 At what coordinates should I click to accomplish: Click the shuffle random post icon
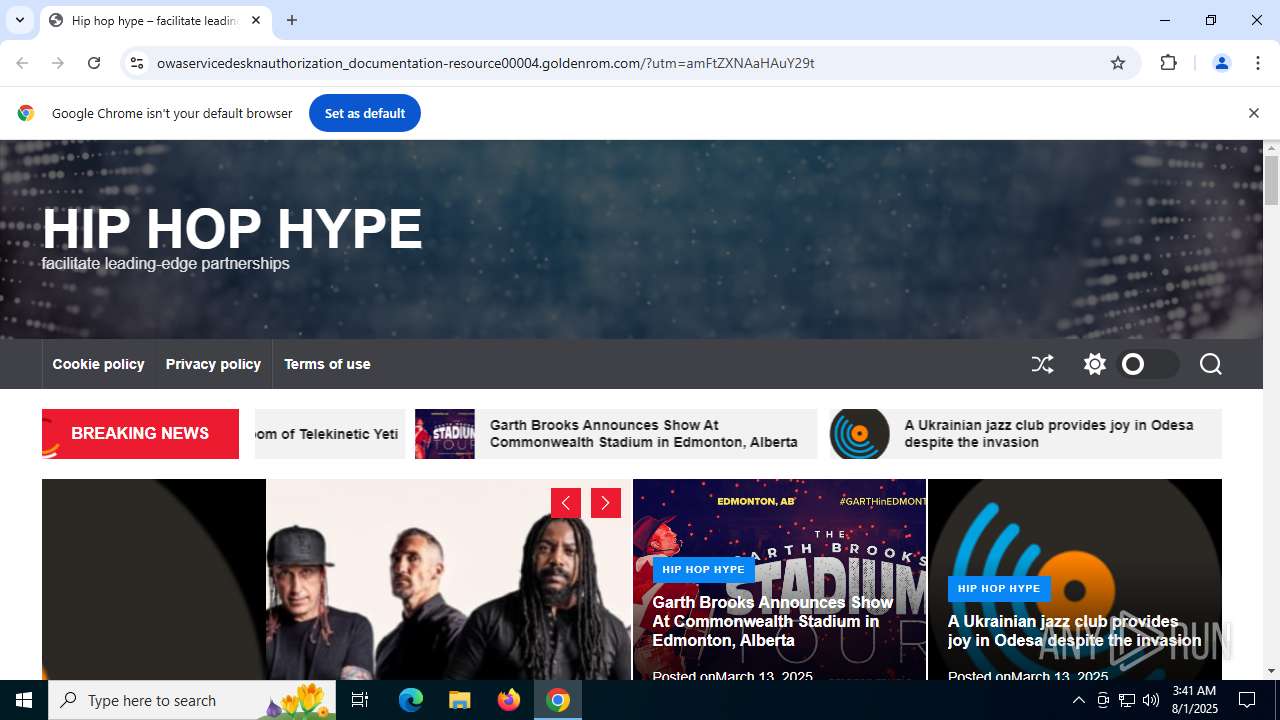pos(1042,364)
